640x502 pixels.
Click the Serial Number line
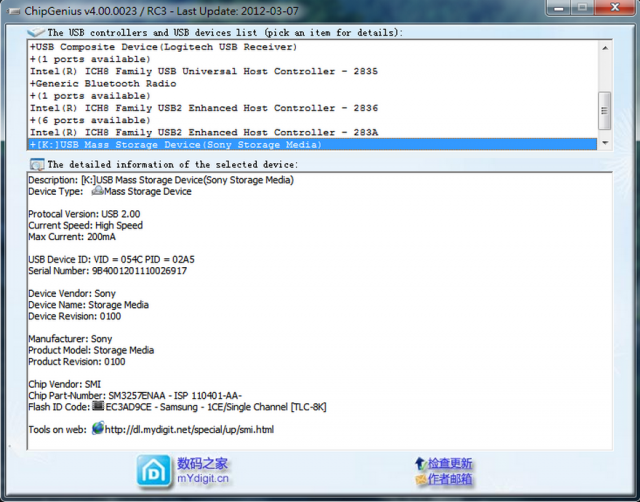point(107,271)
